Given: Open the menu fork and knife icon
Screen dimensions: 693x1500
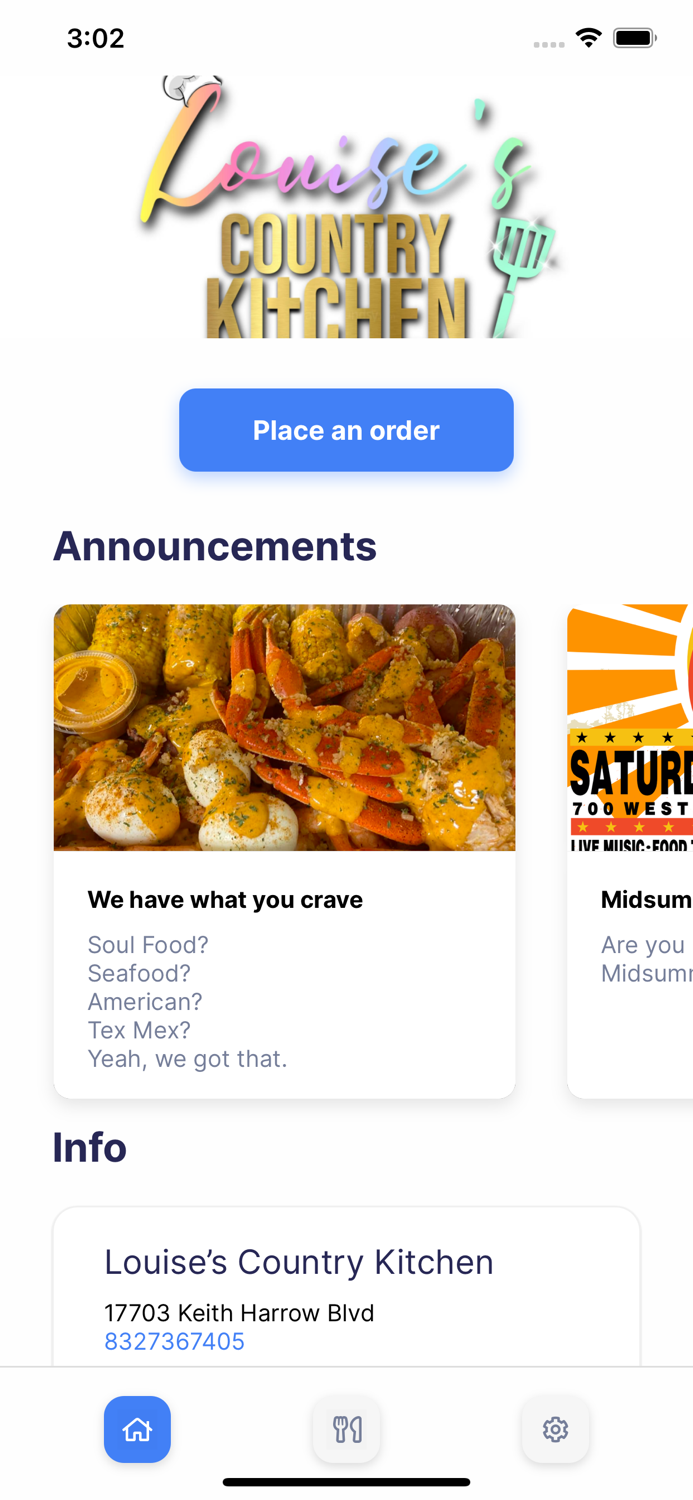Looking at the screenshot, I should click(x=347, y=1429).
